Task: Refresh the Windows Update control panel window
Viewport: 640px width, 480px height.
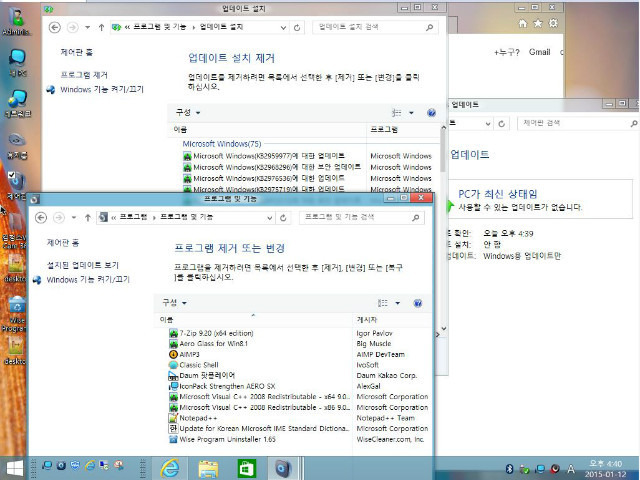Action: [x=502, y=124]
